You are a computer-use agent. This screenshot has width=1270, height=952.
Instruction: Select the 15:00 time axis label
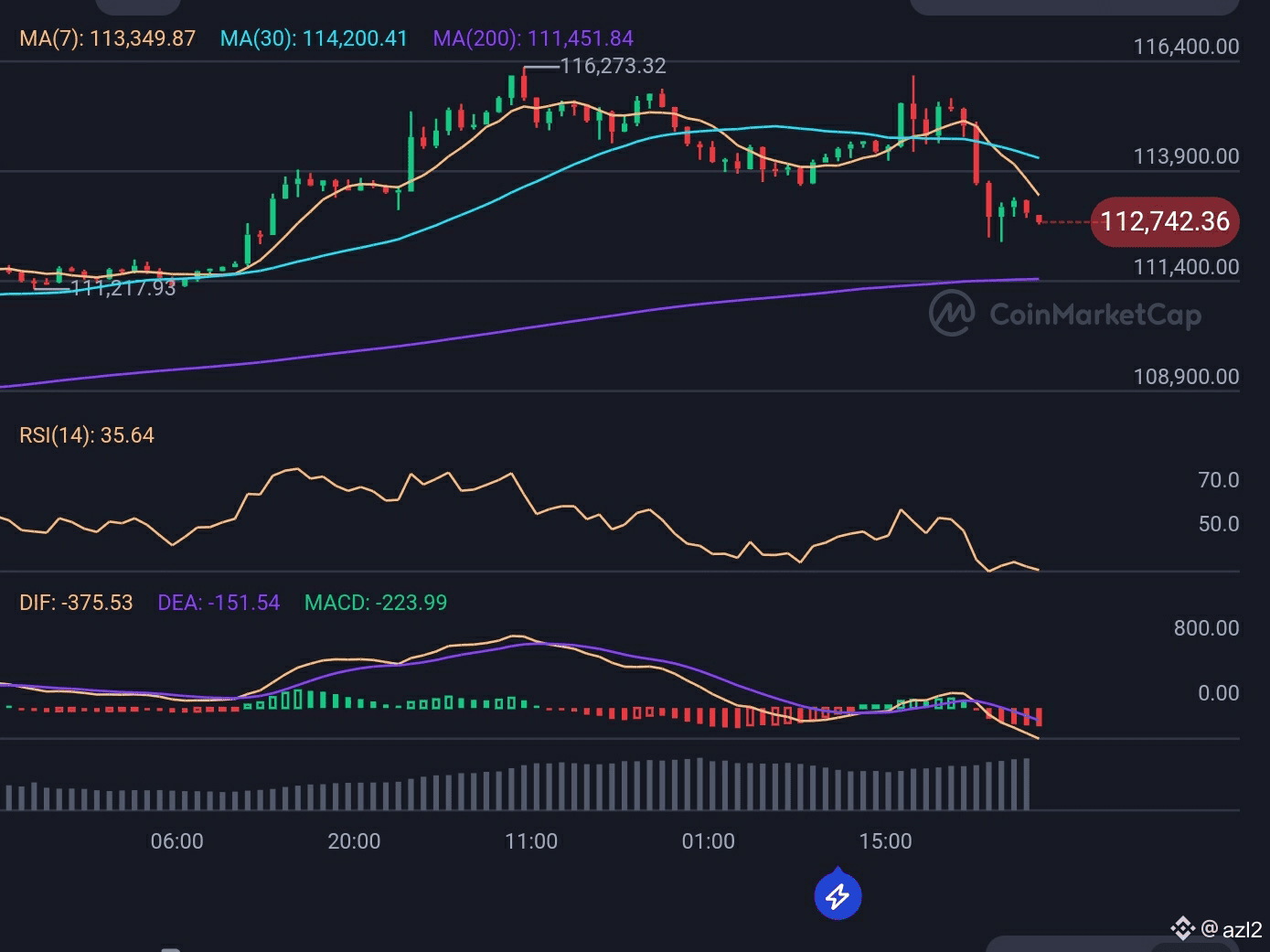click(886, 841)
